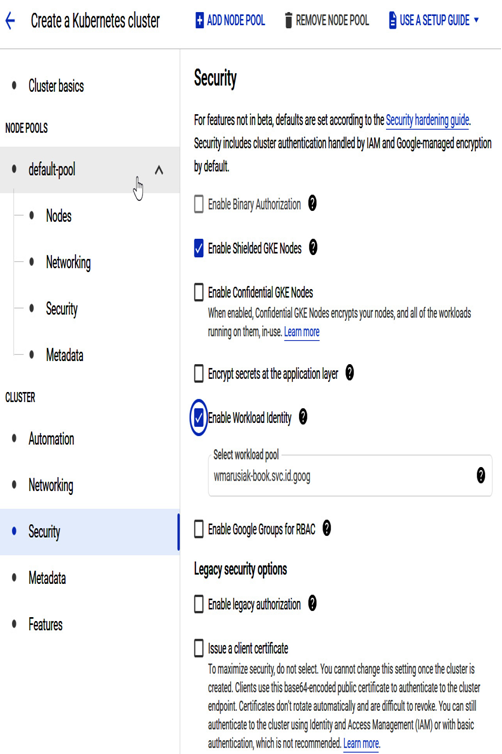The width and height of the screenshot is (502, 754).
Task: Collapse the default-pool node pool chevron
Action: tap(159, 170)
